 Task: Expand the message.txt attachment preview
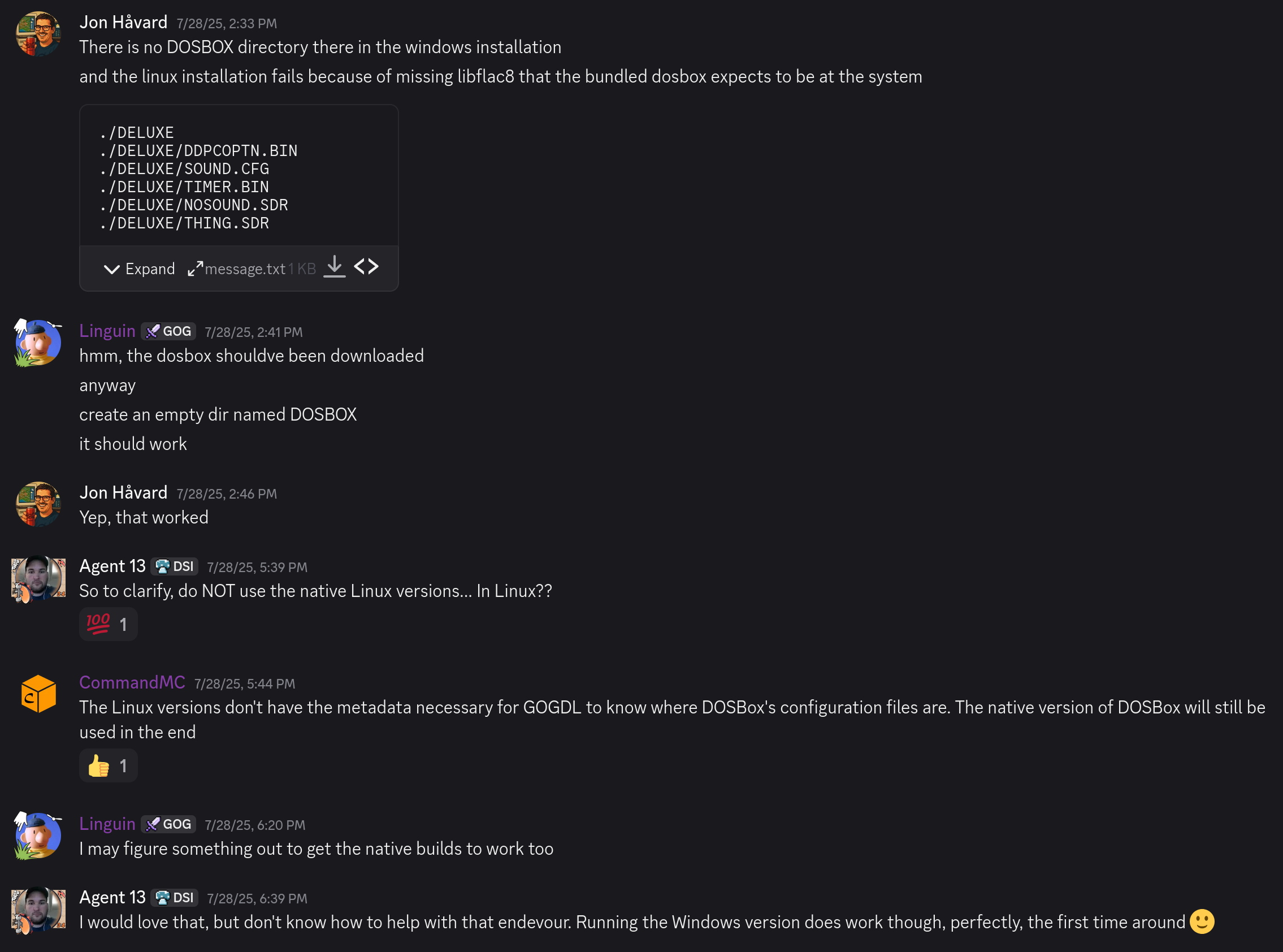[139, 269]
